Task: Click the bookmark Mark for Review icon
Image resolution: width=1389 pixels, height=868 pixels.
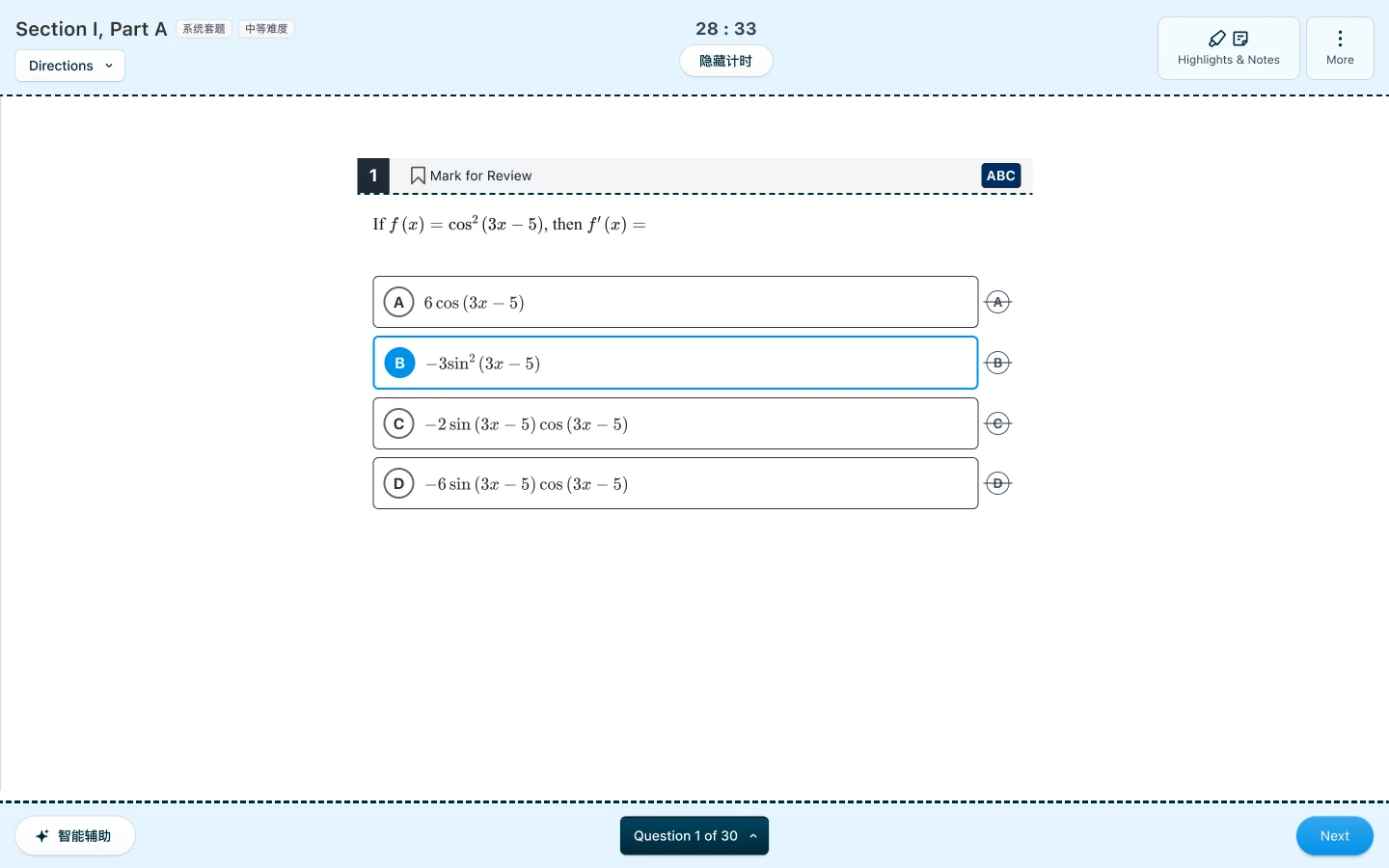Action: pyautogui.click(x=418, y=176)
